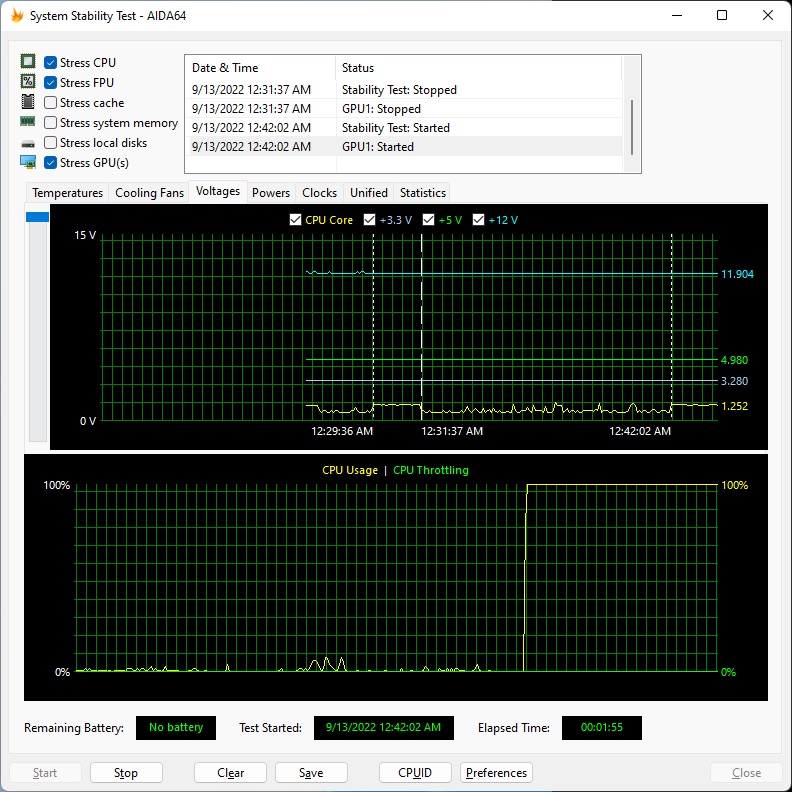Select the 'Stability Test: Stopped' log row
Image resolution: width=792 pixels, height=792 pixels.
[404, 90]
